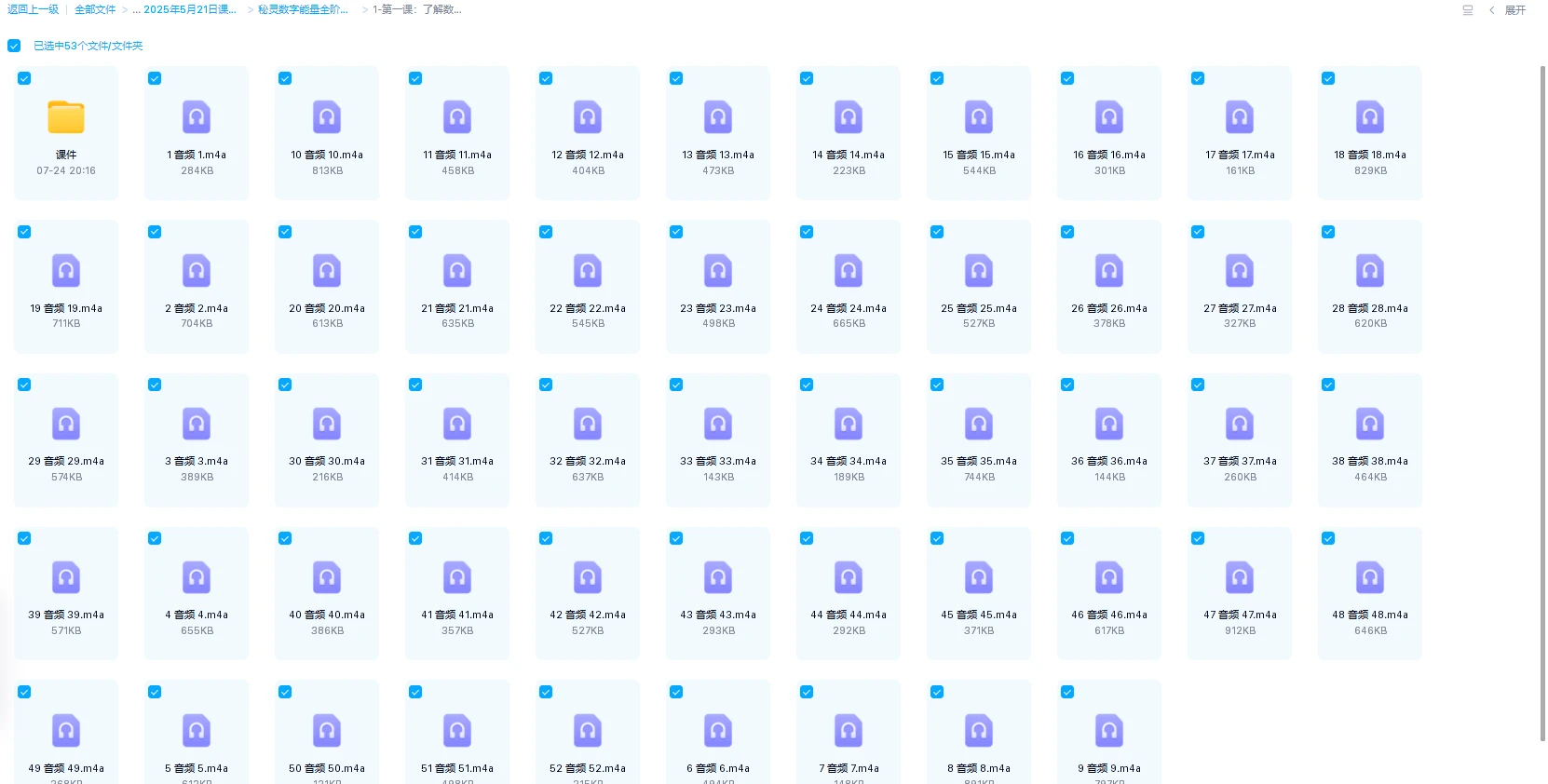
Task: Select file name 43 音频 43.m4a
Action: (x=718, y=615)
